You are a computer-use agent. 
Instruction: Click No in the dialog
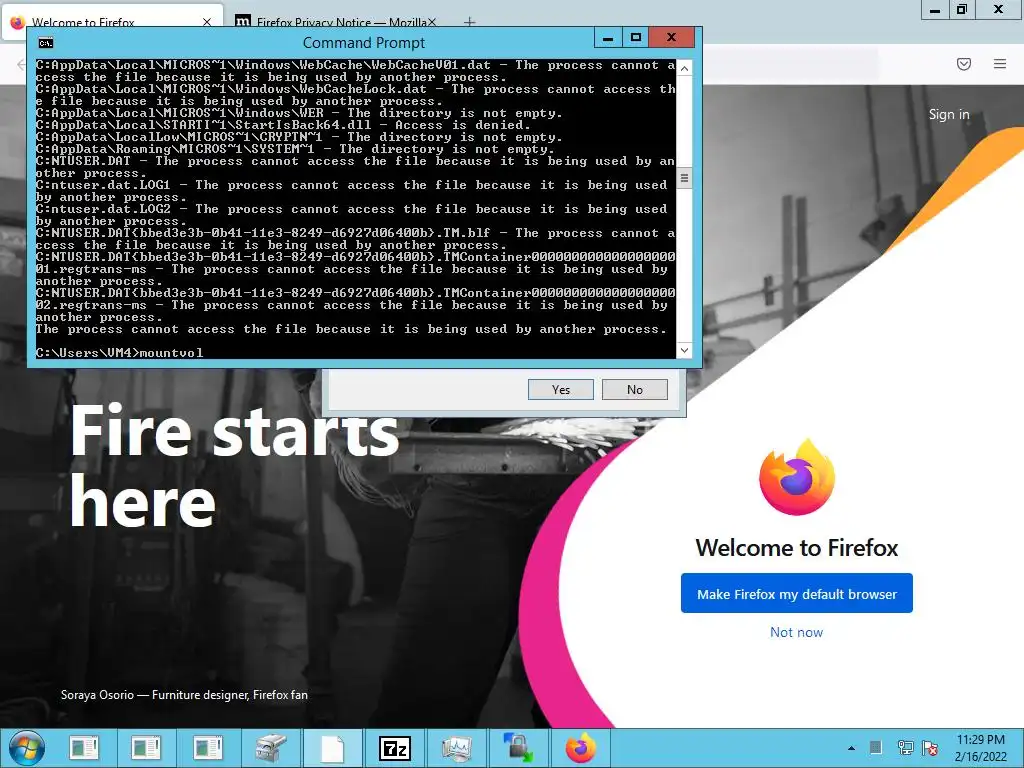(634, 389)
